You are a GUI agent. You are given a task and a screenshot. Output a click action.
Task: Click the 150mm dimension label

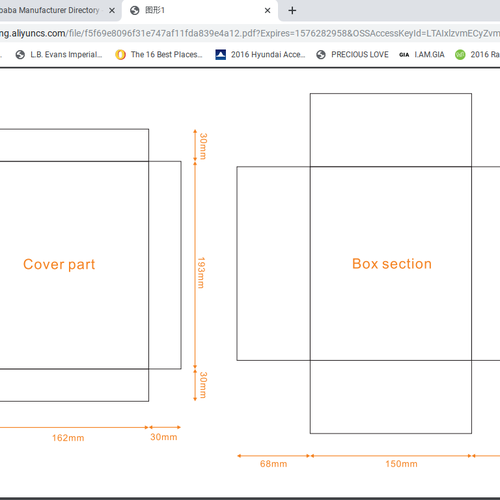click(x=401, y=464)
